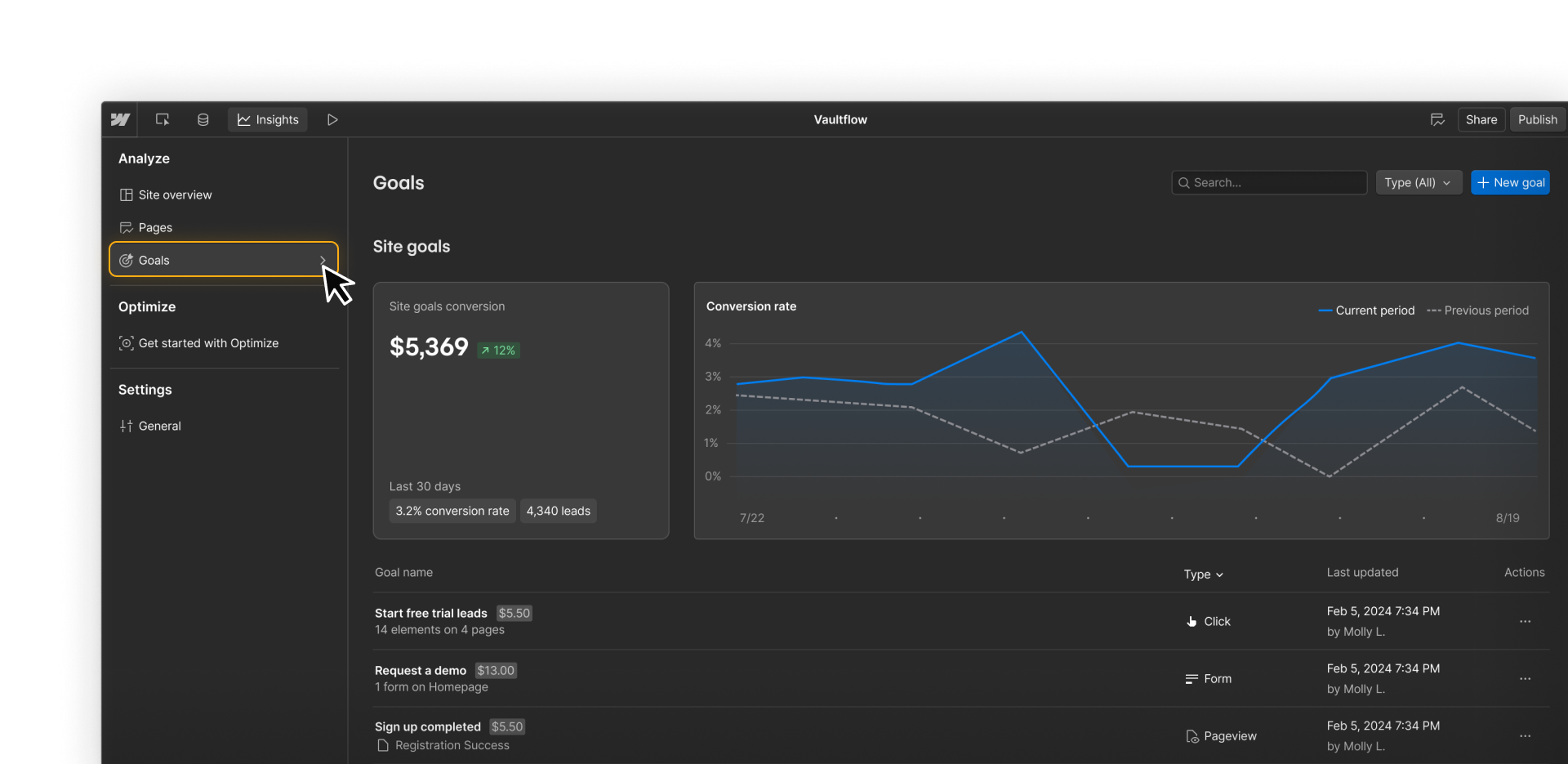Click the Publish button
1568x764 pixels.
point(1538,119)
